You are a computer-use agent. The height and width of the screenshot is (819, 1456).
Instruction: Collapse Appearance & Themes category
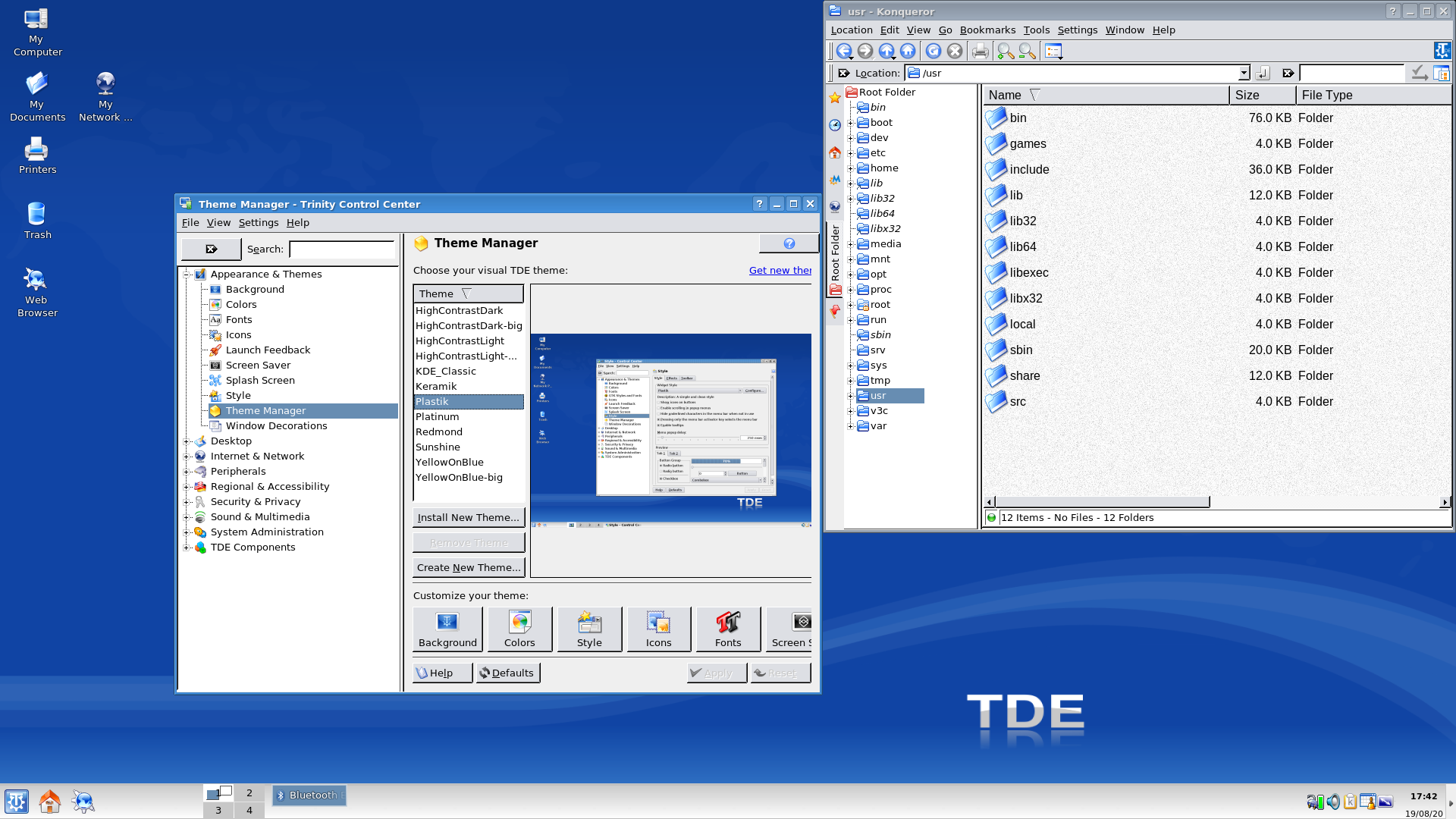[187, 275]
